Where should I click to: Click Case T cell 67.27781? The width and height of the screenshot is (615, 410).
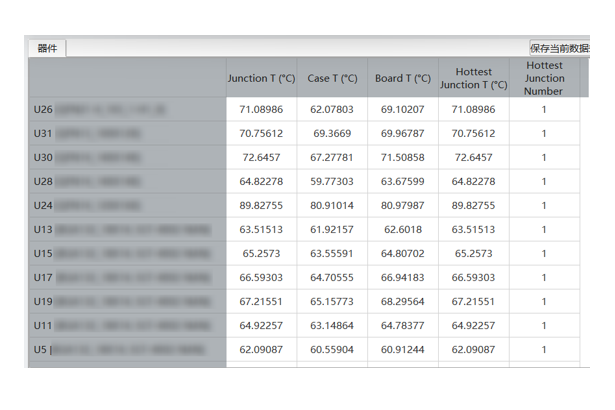point(332,157)
